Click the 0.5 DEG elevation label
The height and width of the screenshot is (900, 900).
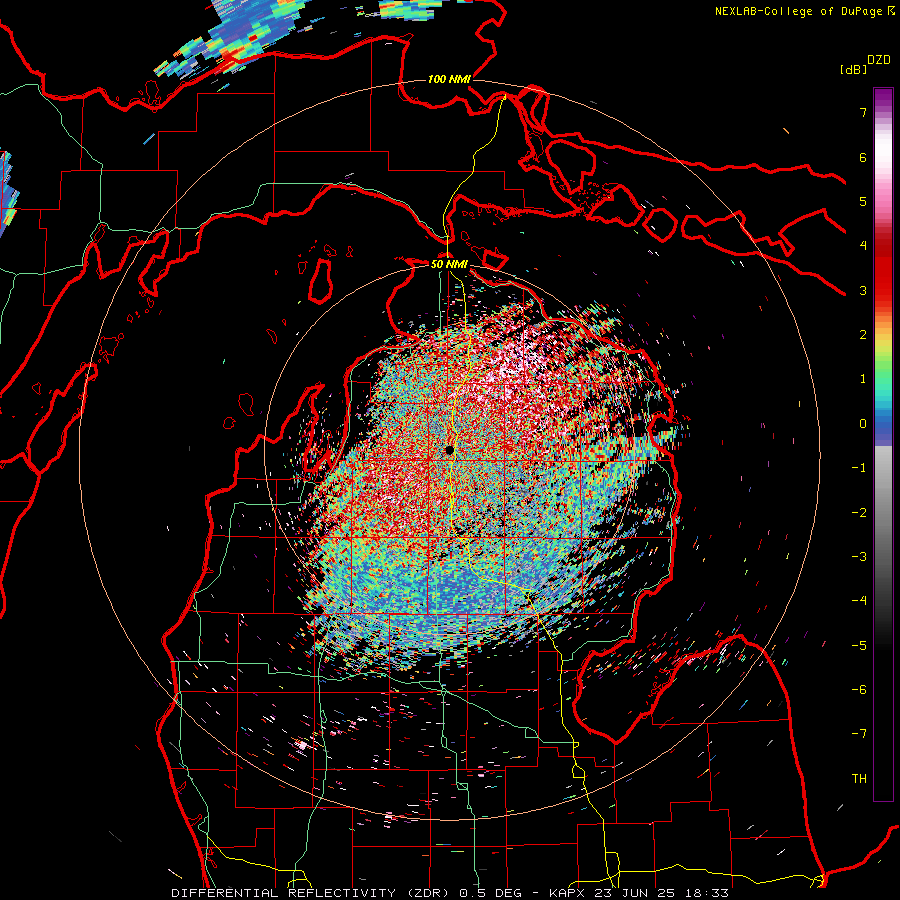coord(491,893)
